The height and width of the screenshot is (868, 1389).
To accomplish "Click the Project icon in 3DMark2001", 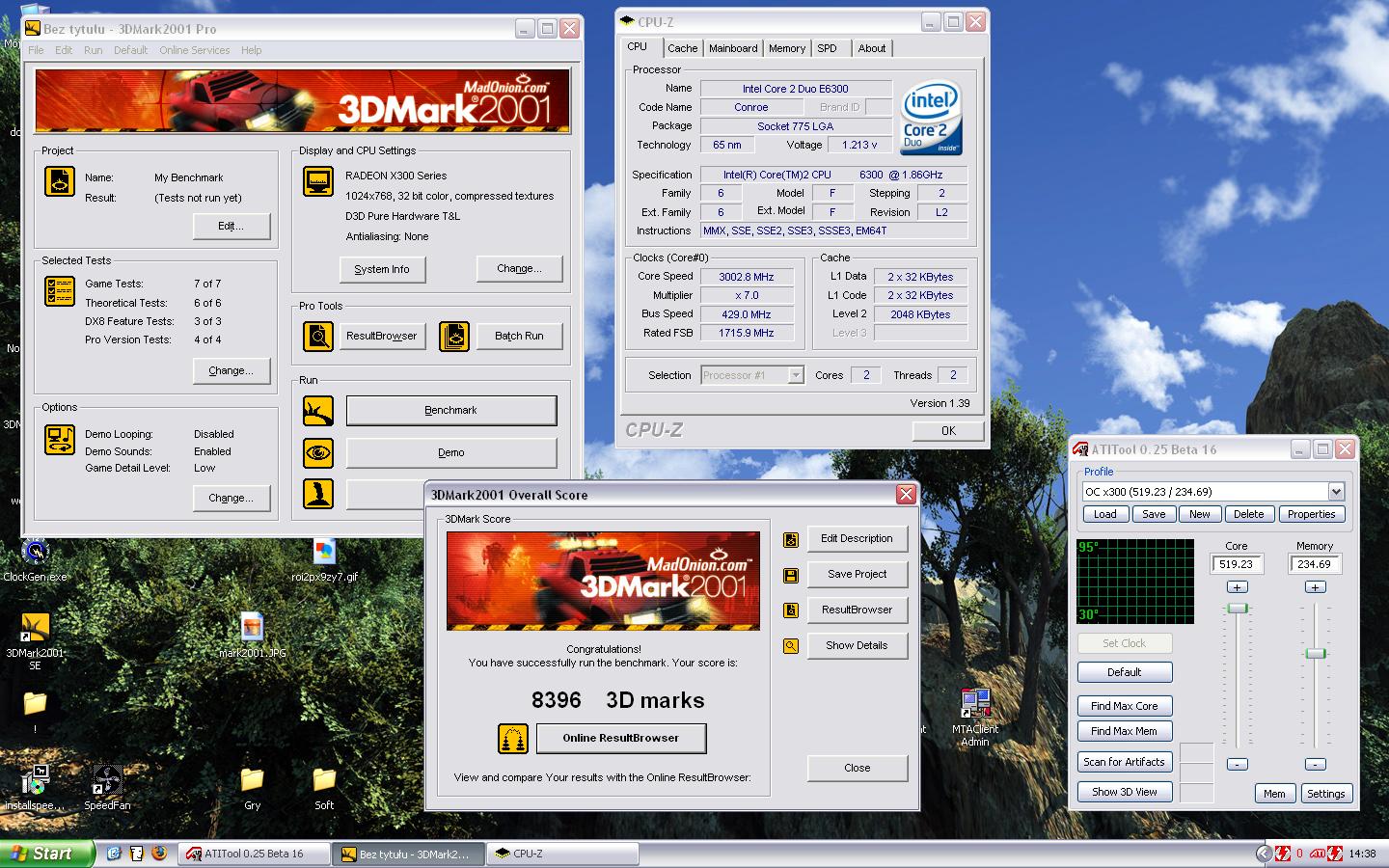I will point(60,181).
